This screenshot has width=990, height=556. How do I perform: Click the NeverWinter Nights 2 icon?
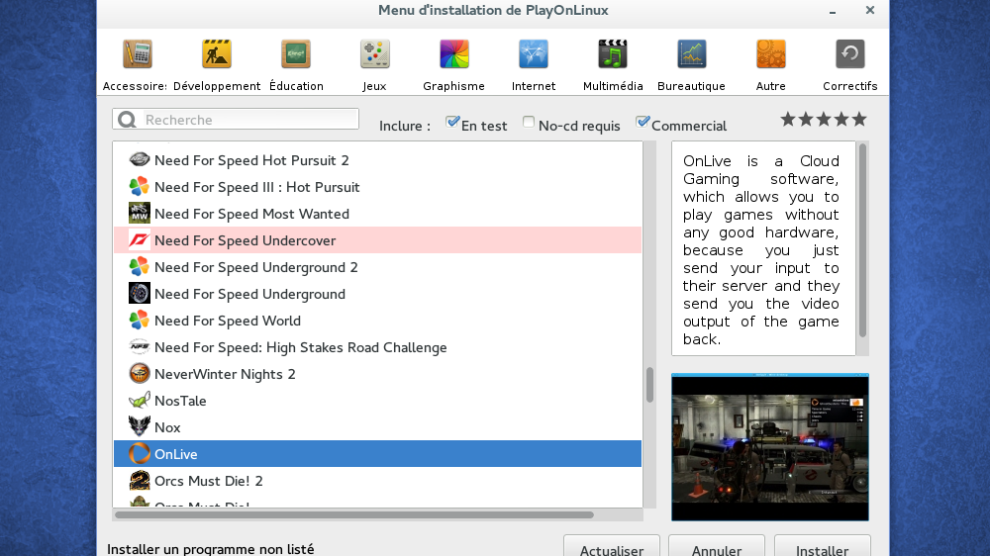[139, 374]
